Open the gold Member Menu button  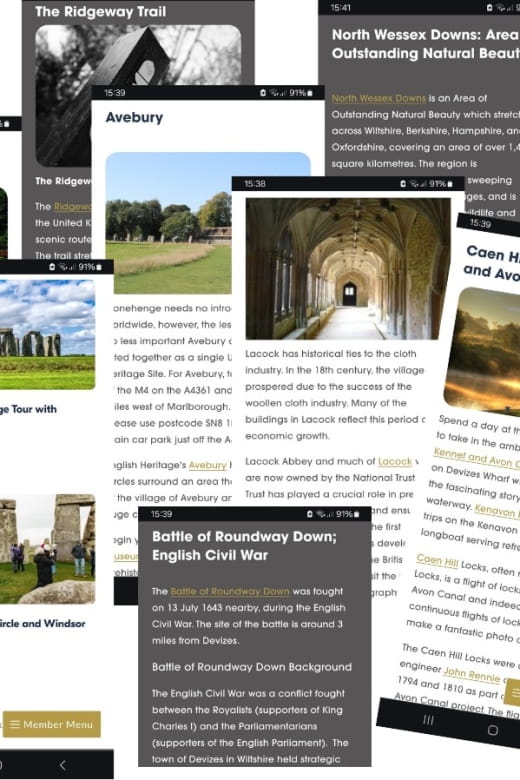click(x=51, y=724)
